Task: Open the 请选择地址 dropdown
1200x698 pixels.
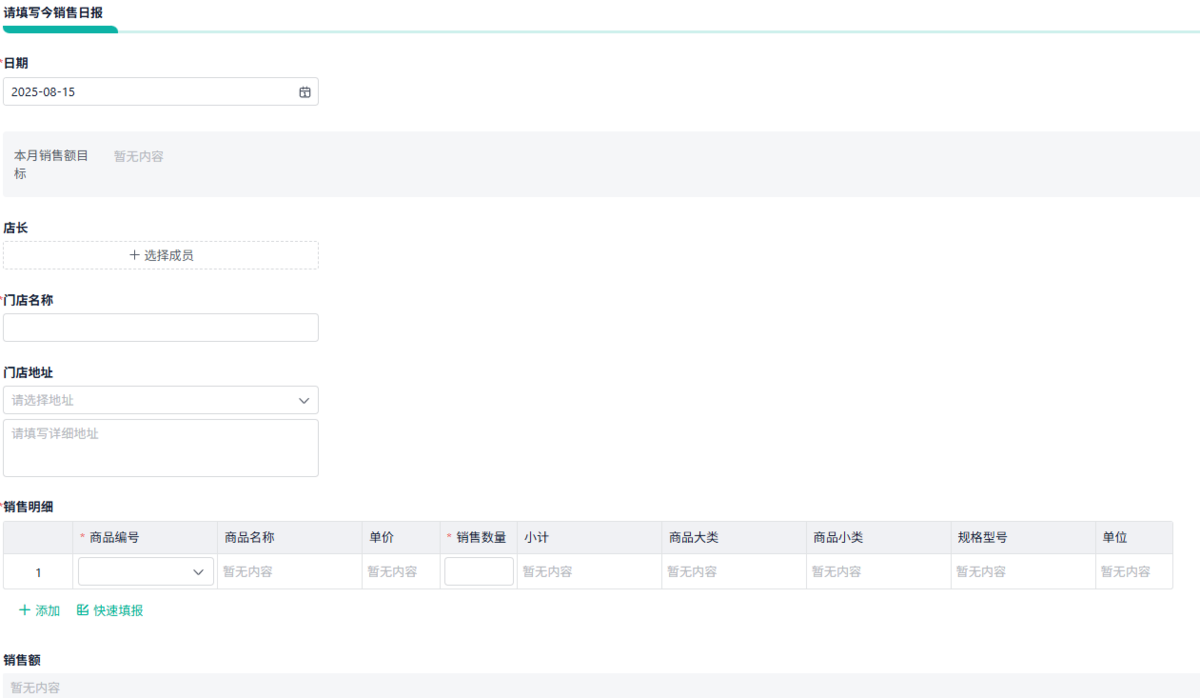Action: click(x=161, y=400)
